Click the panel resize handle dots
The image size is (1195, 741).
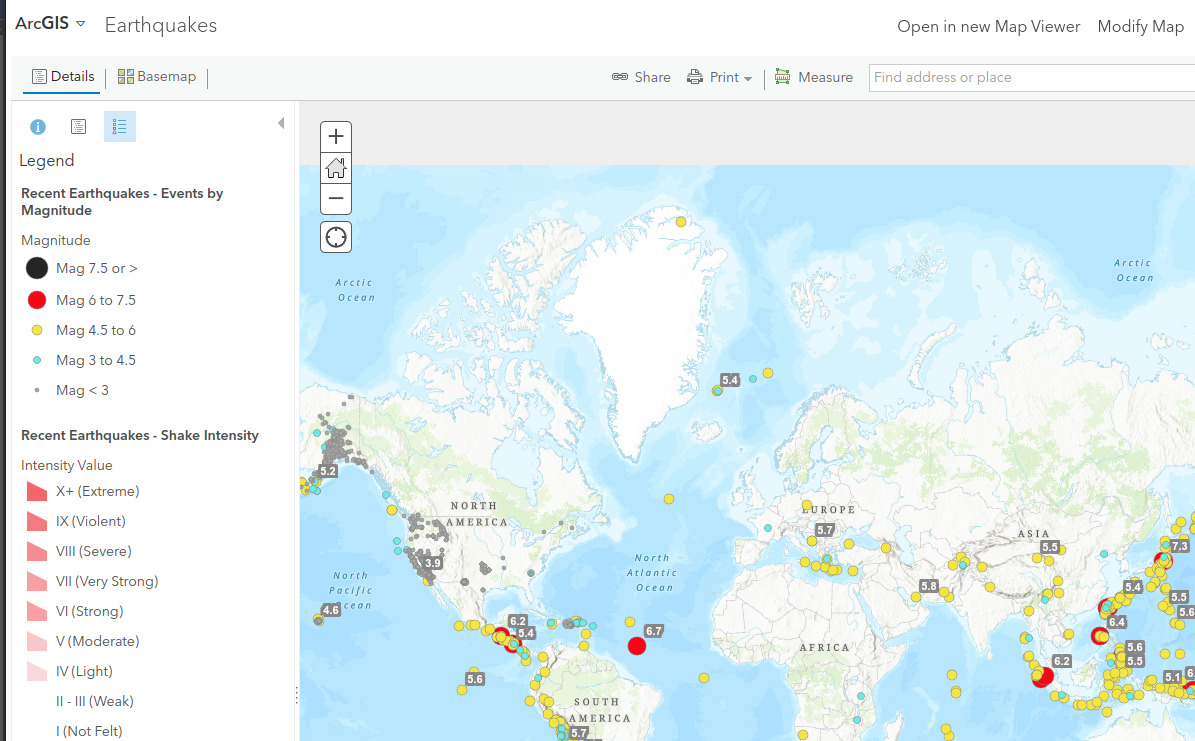click(296, 694)
